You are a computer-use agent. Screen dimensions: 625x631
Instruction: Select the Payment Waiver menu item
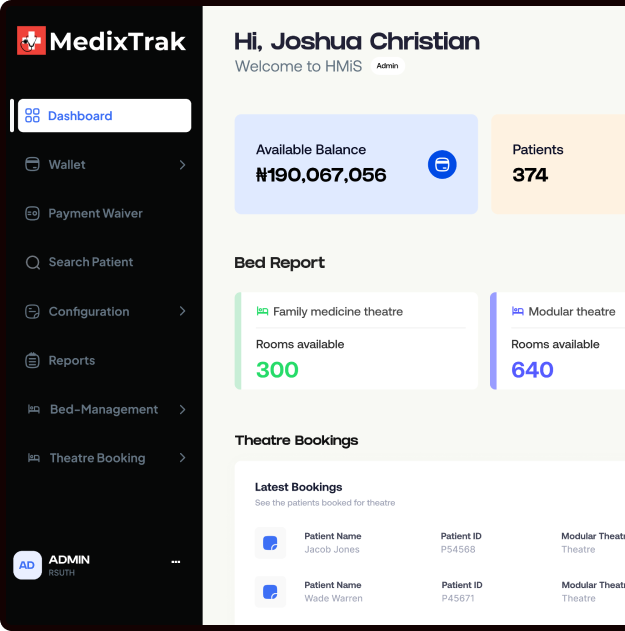click(x=95, y=213)
